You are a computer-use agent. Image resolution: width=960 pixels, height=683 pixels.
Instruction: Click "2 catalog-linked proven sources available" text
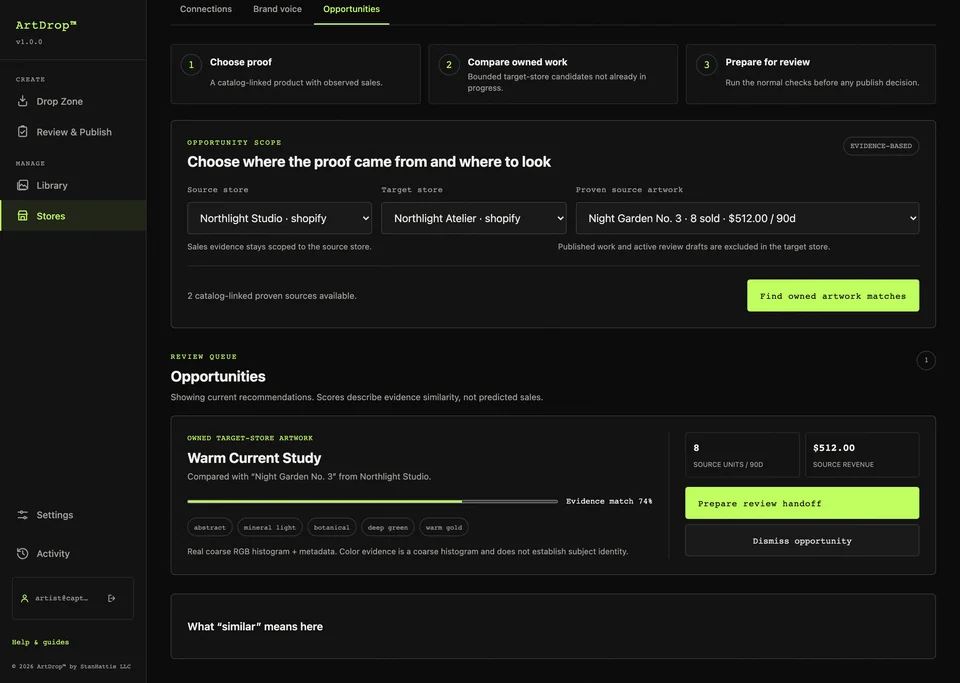[x=272, y=296]
